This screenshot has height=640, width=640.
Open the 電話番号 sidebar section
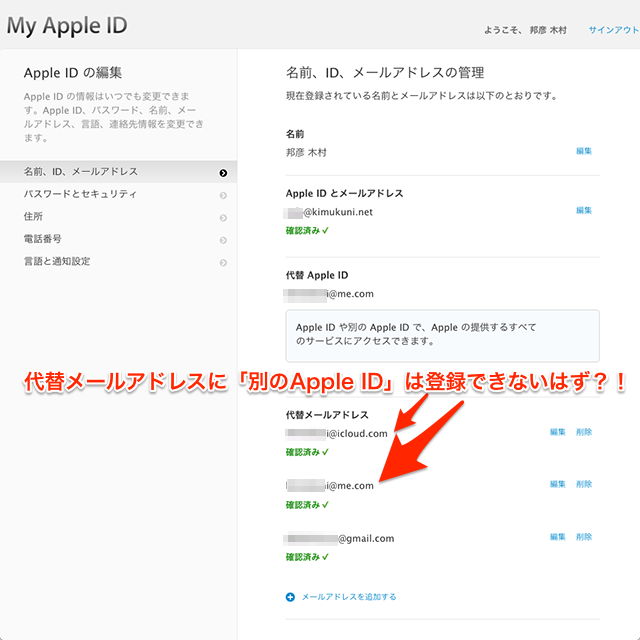(118, 239)
